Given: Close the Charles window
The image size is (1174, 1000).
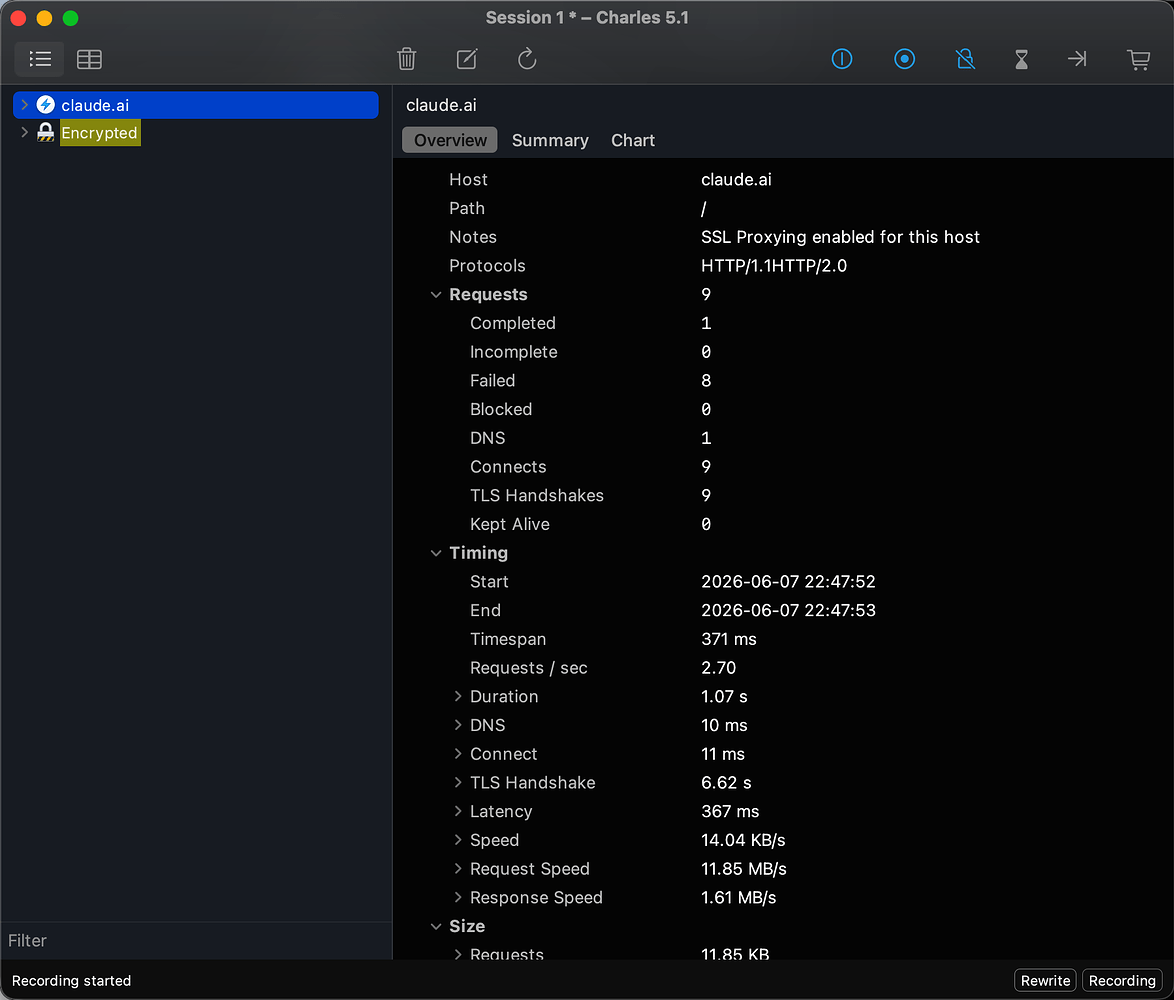Looking at the screenshot, I should coord(19,18).
